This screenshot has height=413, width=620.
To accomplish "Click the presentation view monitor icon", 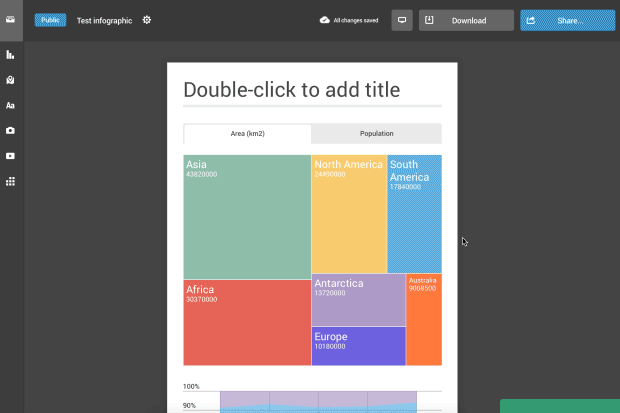I will pos(402,20).
